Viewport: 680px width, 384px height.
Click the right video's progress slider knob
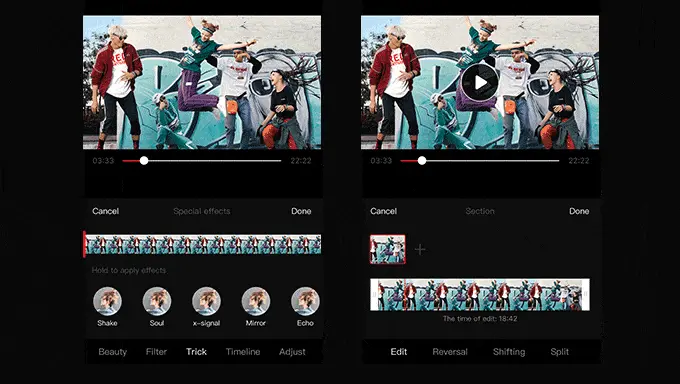[x=422, y=161]
